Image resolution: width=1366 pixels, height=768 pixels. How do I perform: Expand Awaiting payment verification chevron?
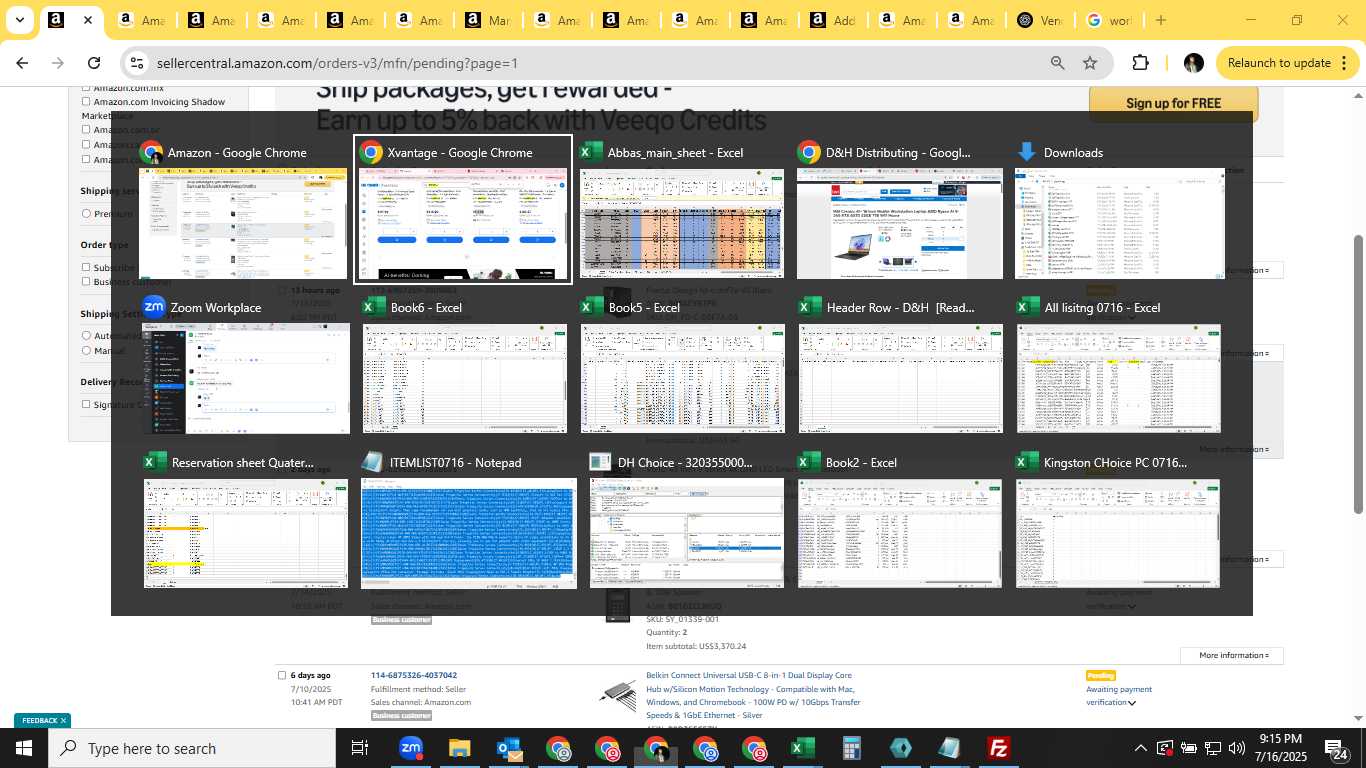click(x=1132, y=703)
